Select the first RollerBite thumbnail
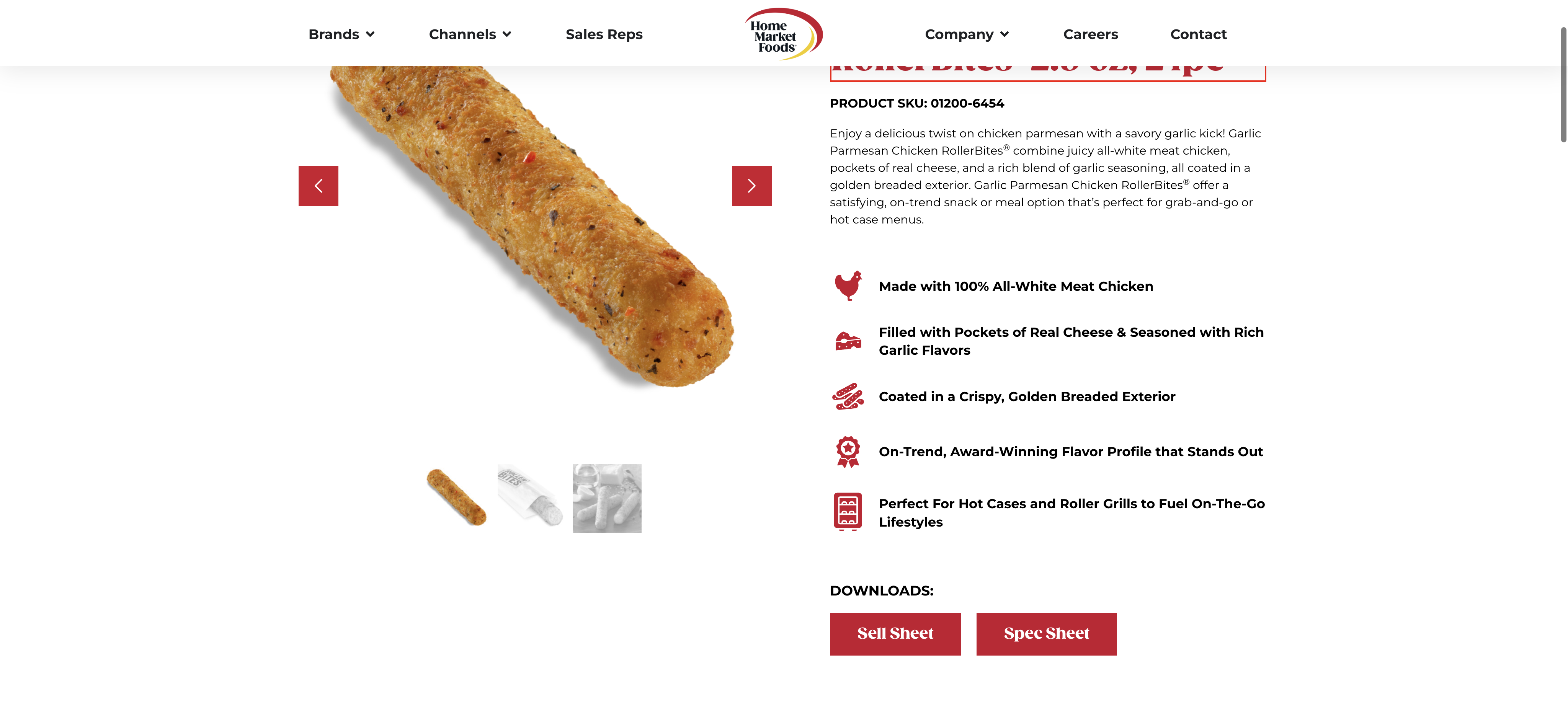This screenshot has height=708, width=1568. [x=457, y=498]
